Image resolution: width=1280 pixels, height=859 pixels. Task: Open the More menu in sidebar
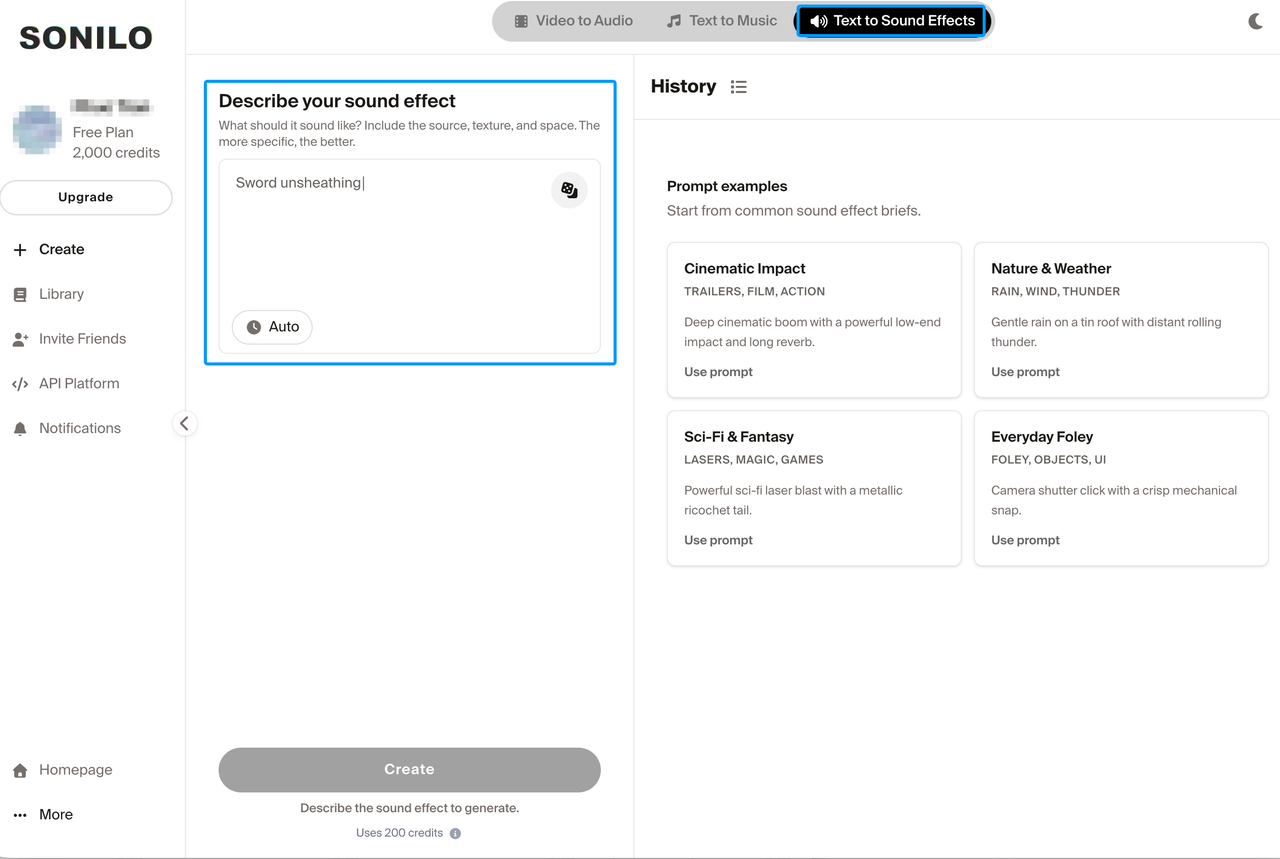pos(42,815)
